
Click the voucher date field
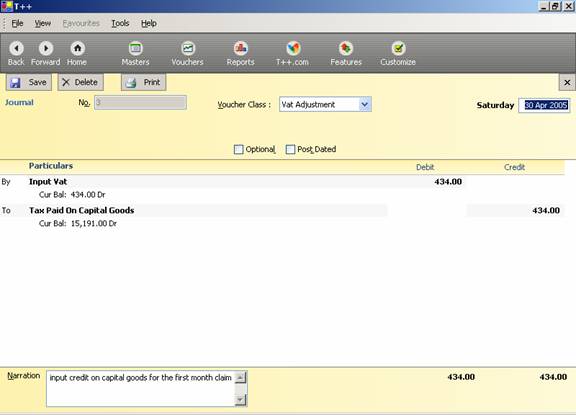point(544,105)
